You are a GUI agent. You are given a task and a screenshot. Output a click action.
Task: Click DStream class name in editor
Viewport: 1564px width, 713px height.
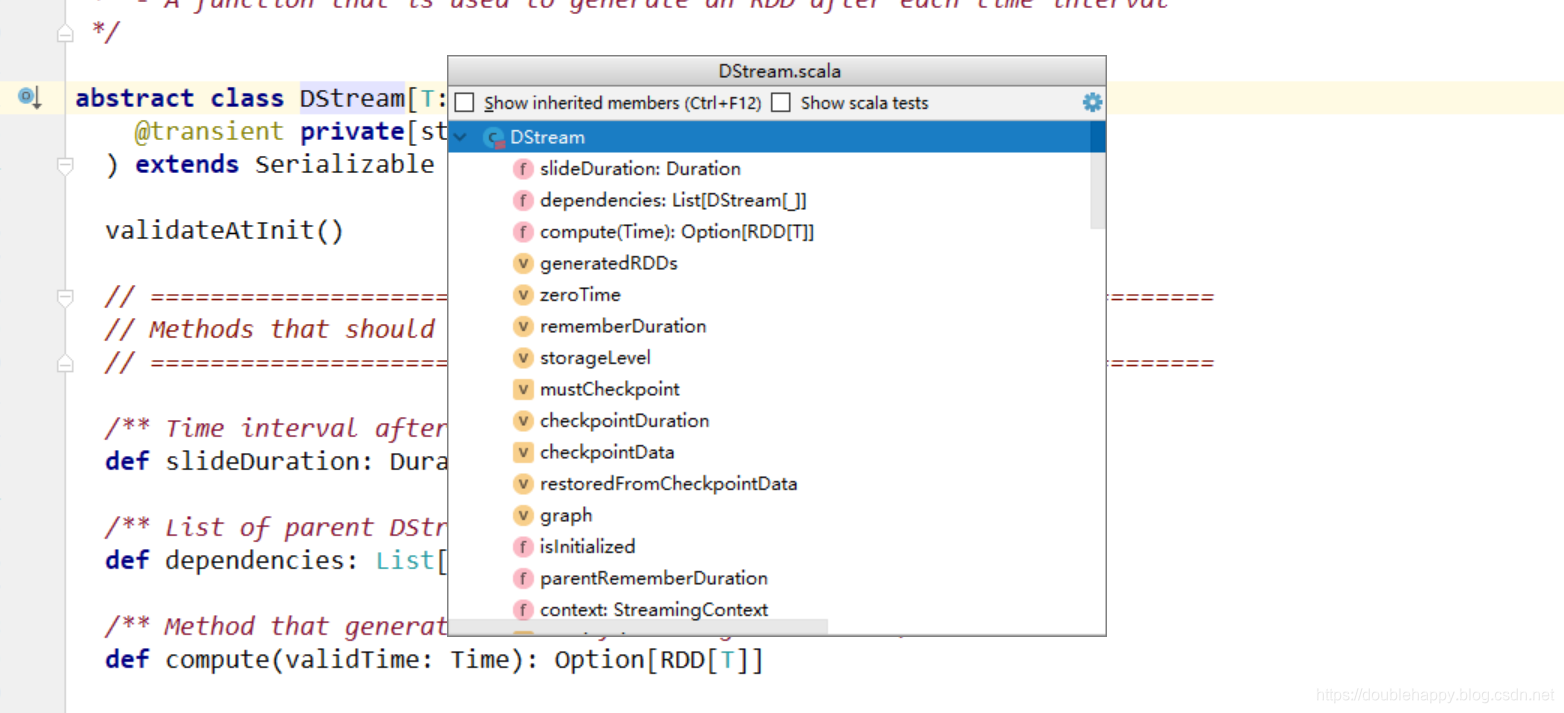351,98
